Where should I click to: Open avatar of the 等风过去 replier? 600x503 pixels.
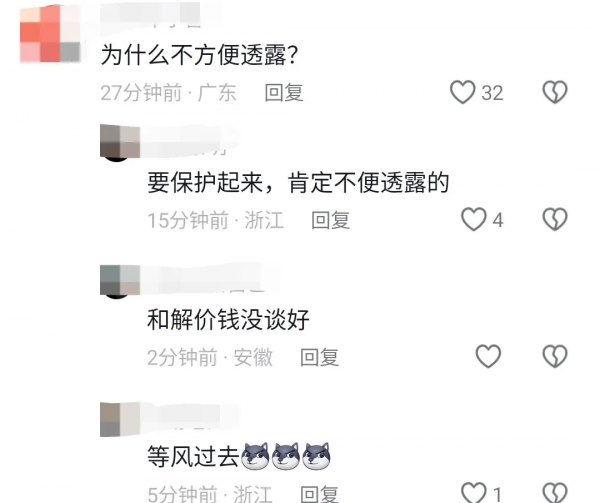click(120, 419)
